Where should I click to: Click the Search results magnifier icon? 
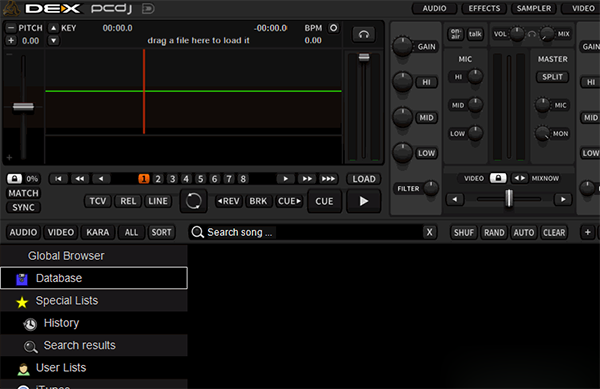click(x=31, y=347)
